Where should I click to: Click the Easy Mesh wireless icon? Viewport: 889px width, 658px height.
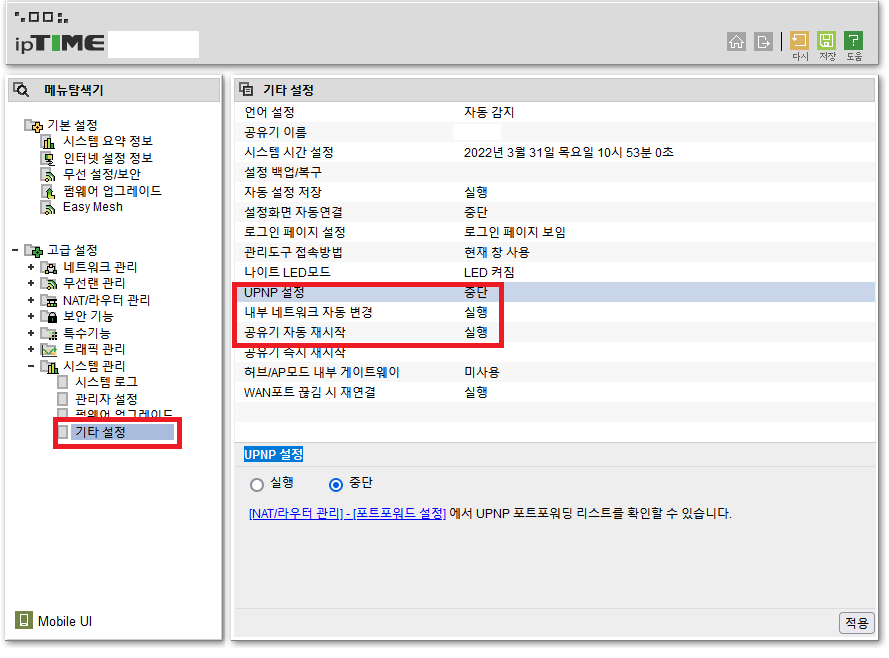48,208
